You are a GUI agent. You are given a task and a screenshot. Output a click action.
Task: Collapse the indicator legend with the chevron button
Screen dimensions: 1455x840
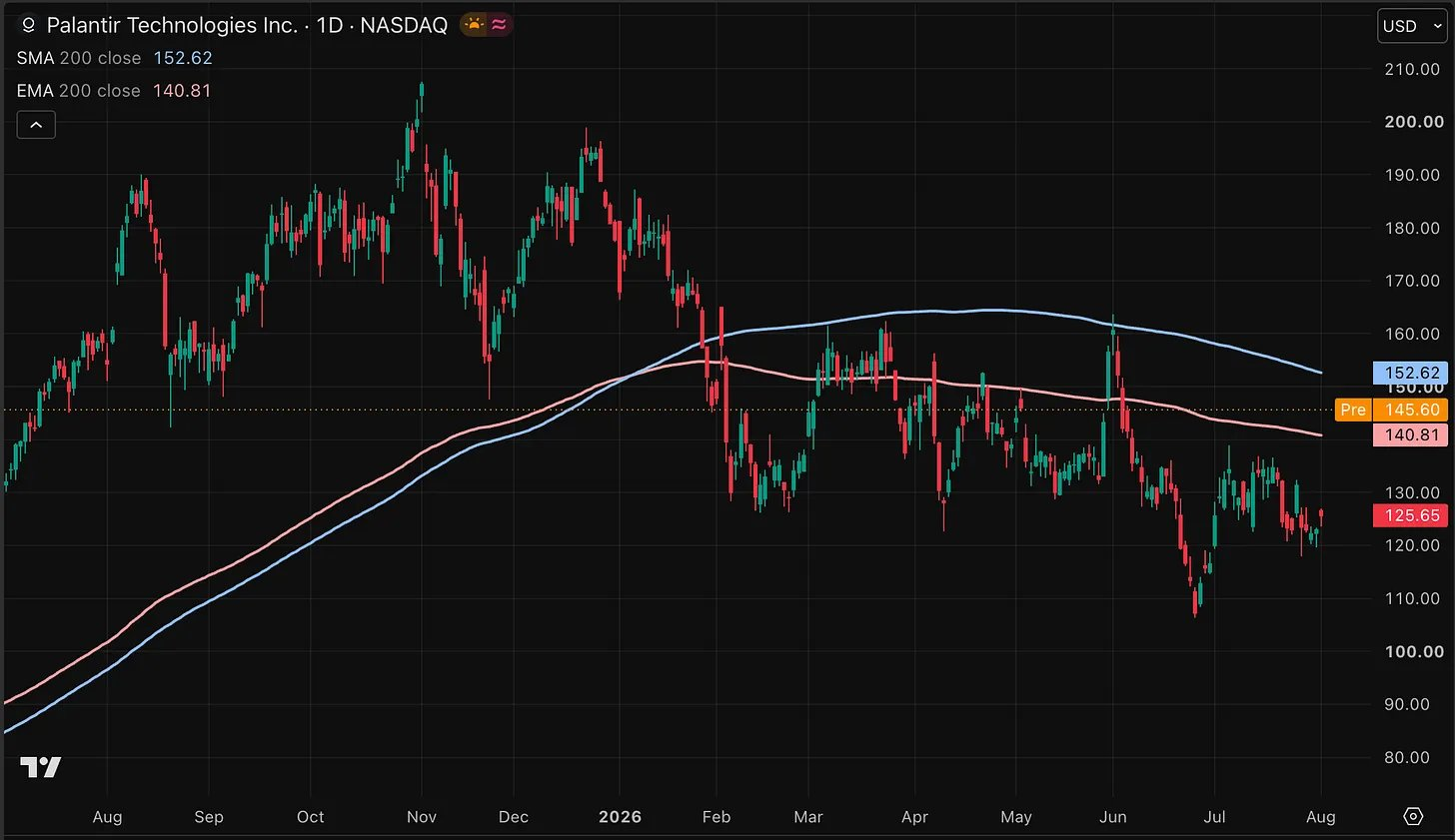pos(36,125)
